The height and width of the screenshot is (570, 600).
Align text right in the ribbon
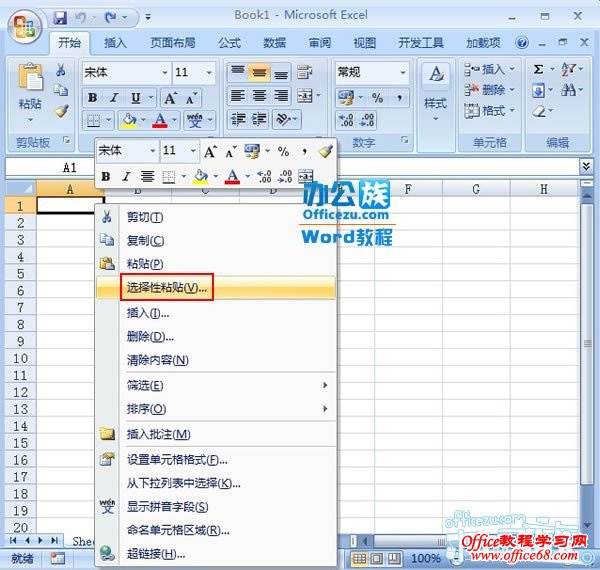click(x=281, y=95)
